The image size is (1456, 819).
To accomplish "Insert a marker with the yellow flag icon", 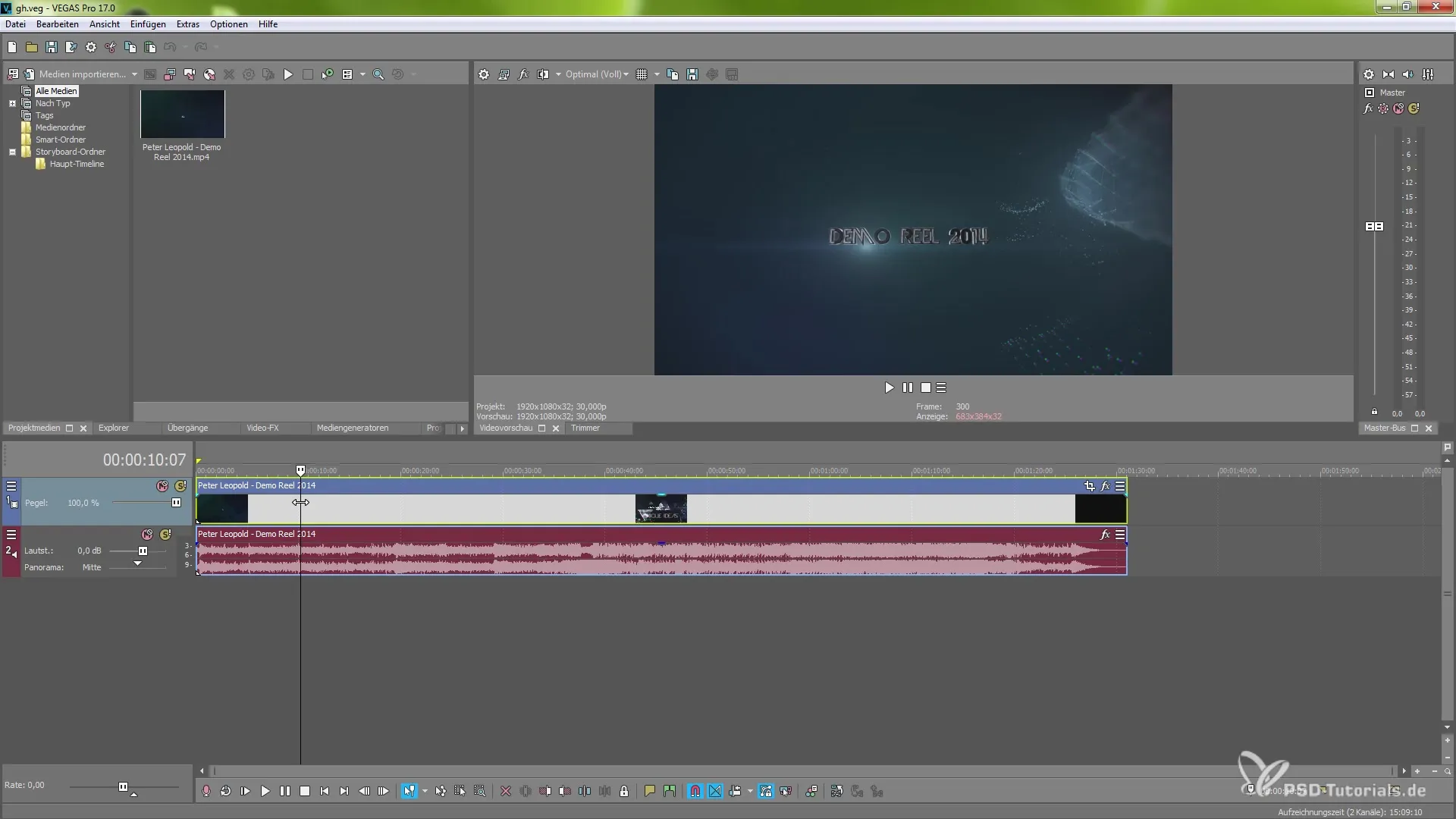I will pyautogui.click(x=649, y=791).
